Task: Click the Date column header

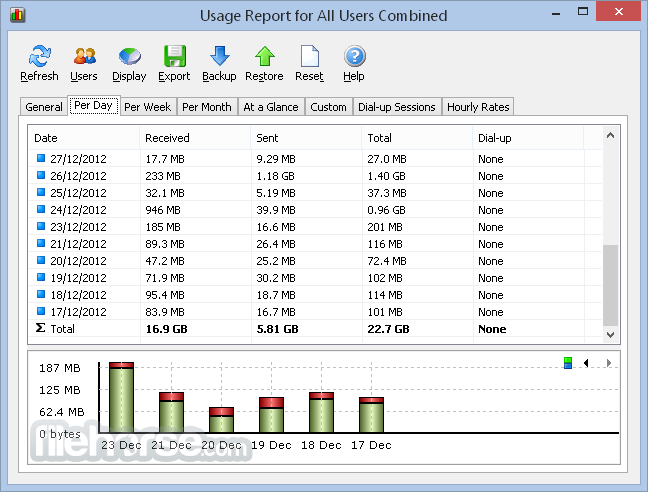Action: pos(46,138)
